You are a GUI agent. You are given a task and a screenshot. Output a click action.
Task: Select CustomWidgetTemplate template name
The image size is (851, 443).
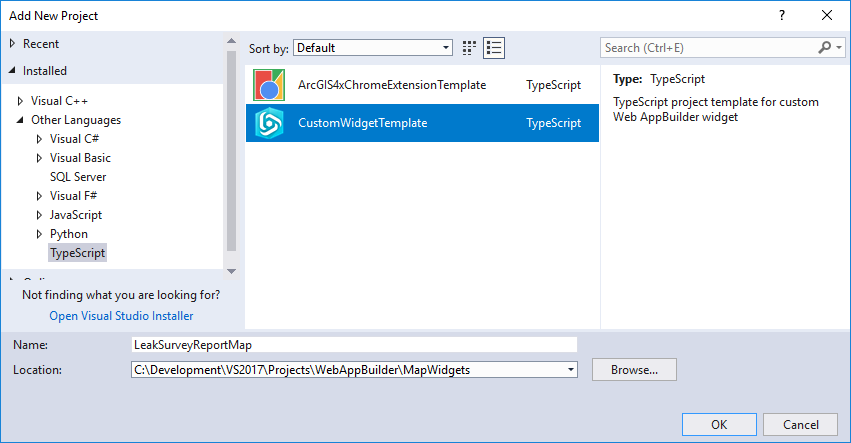click(x=363, y=123)
